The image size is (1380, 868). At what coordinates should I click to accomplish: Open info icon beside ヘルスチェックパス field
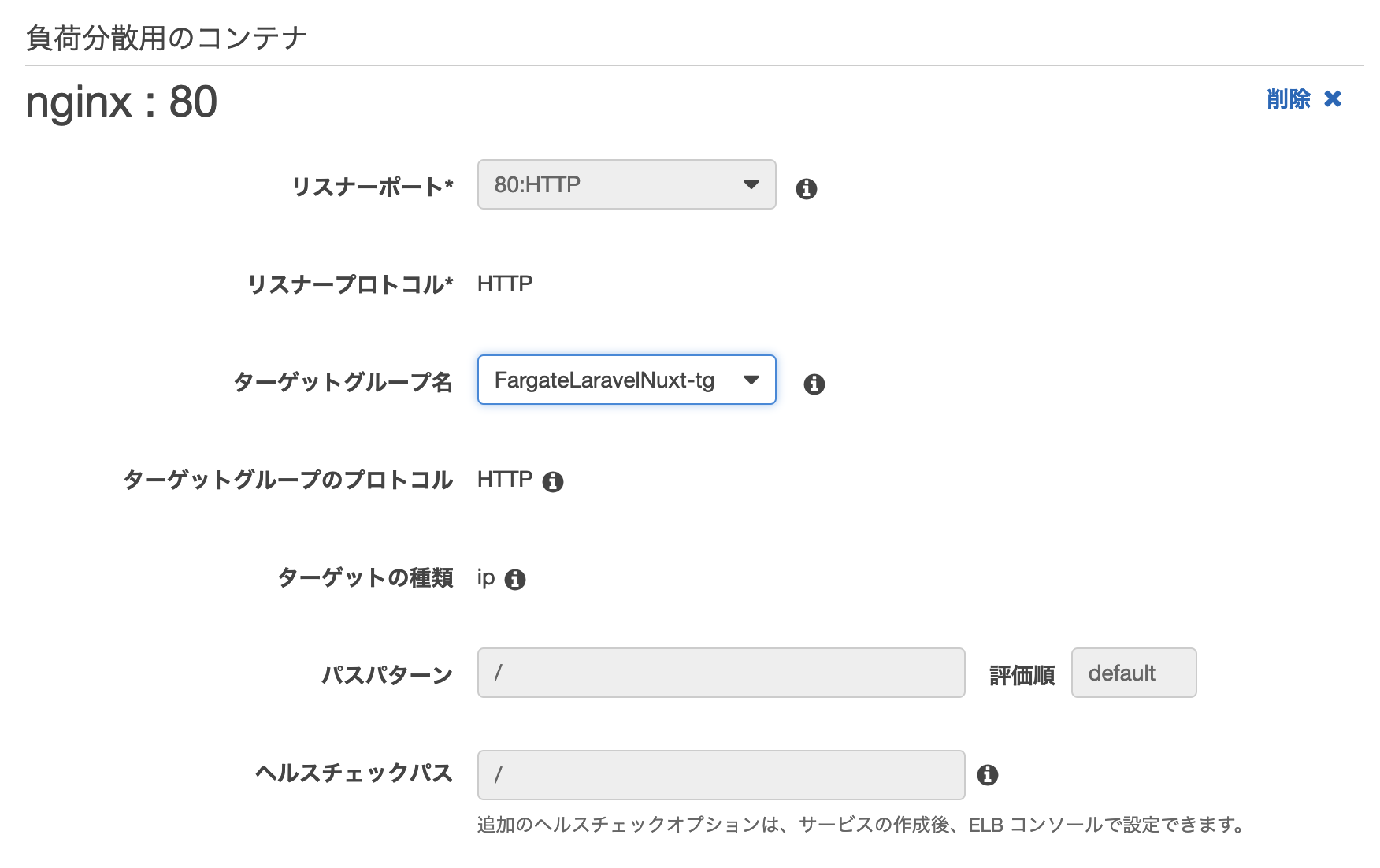(x=987, y=775)
